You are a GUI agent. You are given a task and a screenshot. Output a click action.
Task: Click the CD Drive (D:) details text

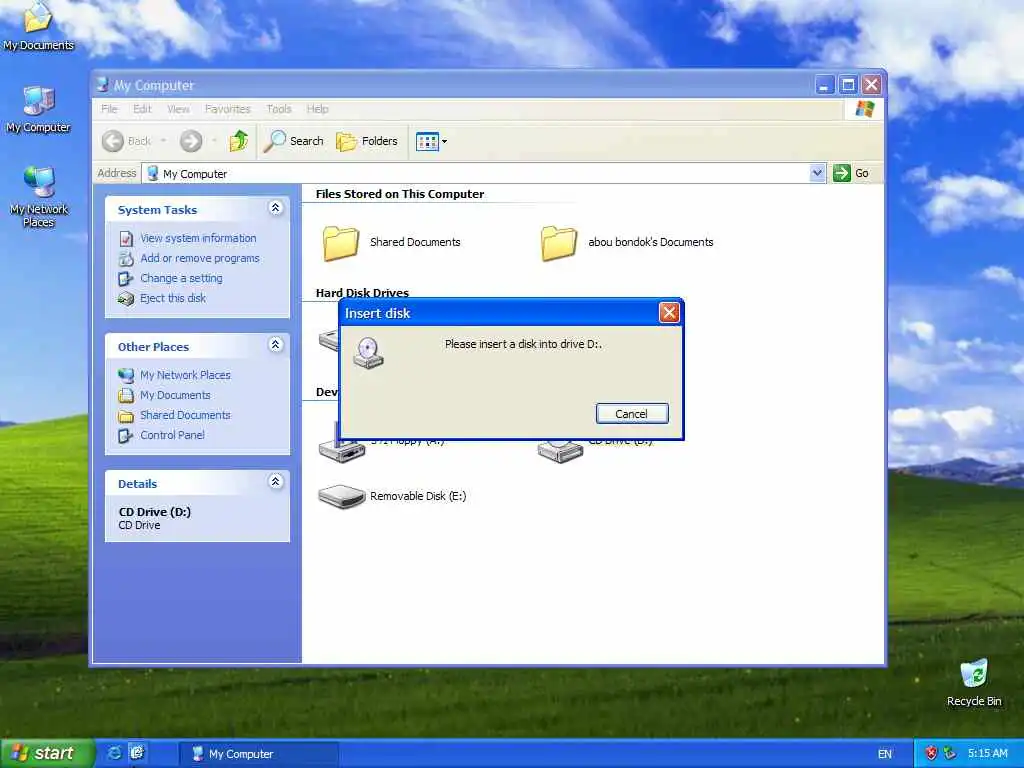tap(155, 512)
